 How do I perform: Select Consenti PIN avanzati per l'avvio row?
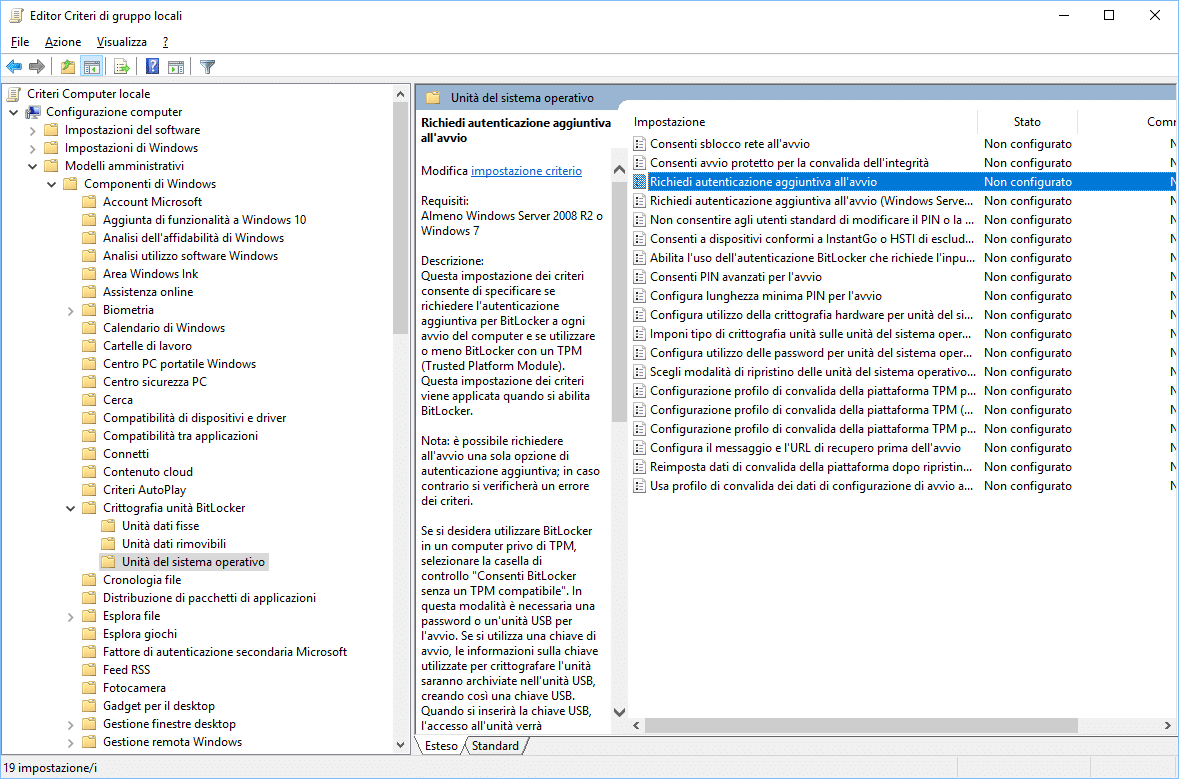click(902, 277)
